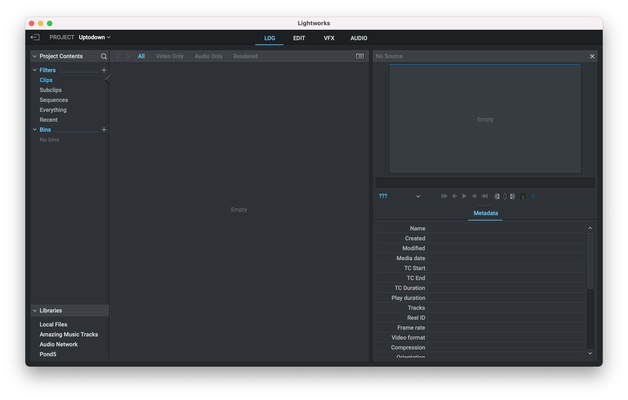Click the blue icon after headphones
The image size is (628, 400).
[x=533, y=197]
